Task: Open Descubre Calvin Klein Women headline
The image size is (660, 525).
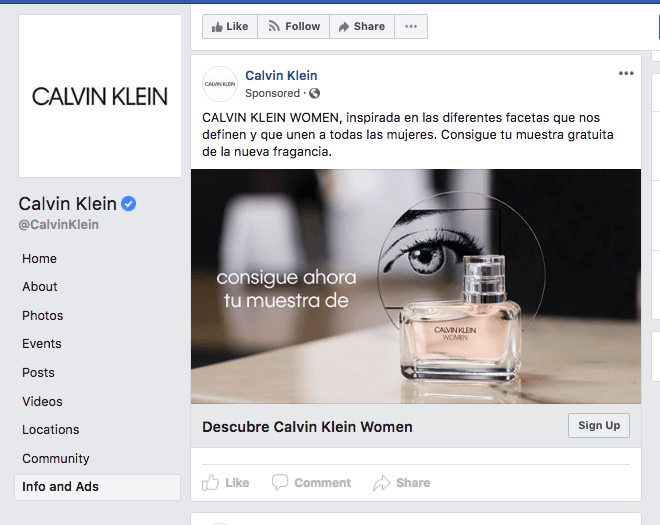Action: 307,427
